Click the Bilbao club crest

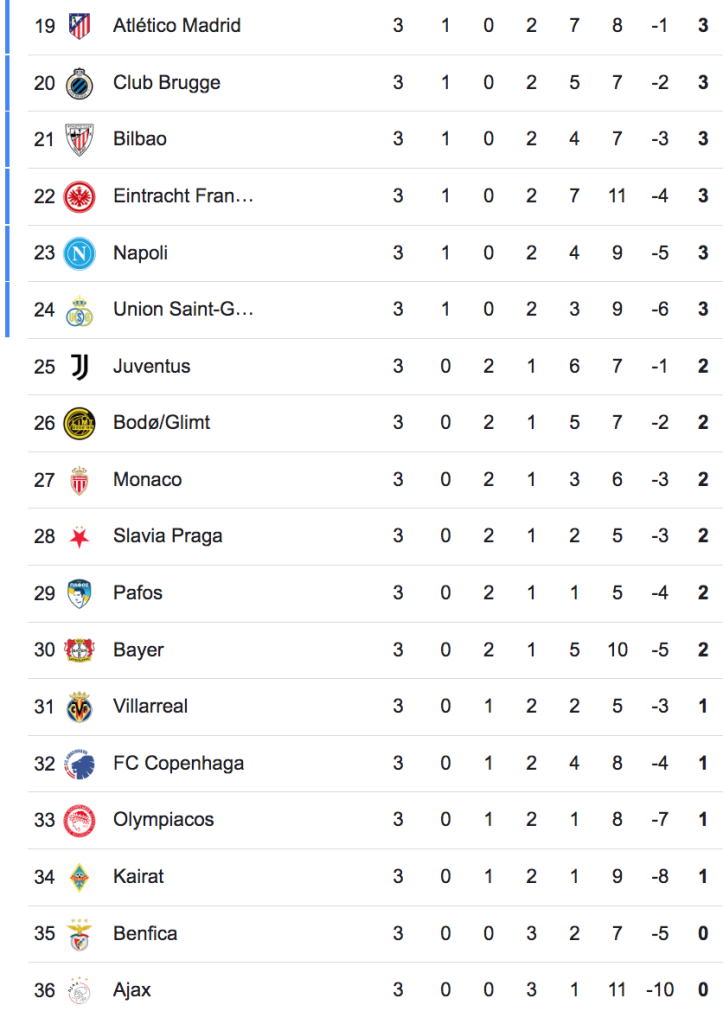coord(79,139)
